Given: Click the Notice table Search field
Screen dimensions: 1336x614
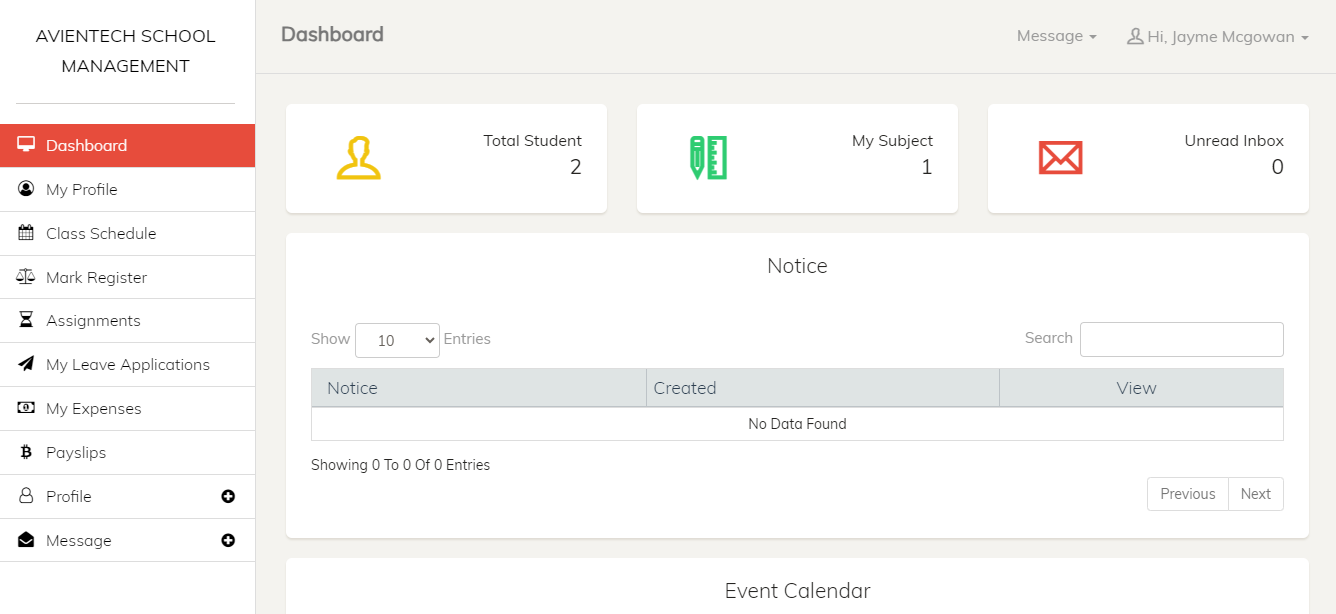Looking at the screenshot, I should coord(1181,339).
